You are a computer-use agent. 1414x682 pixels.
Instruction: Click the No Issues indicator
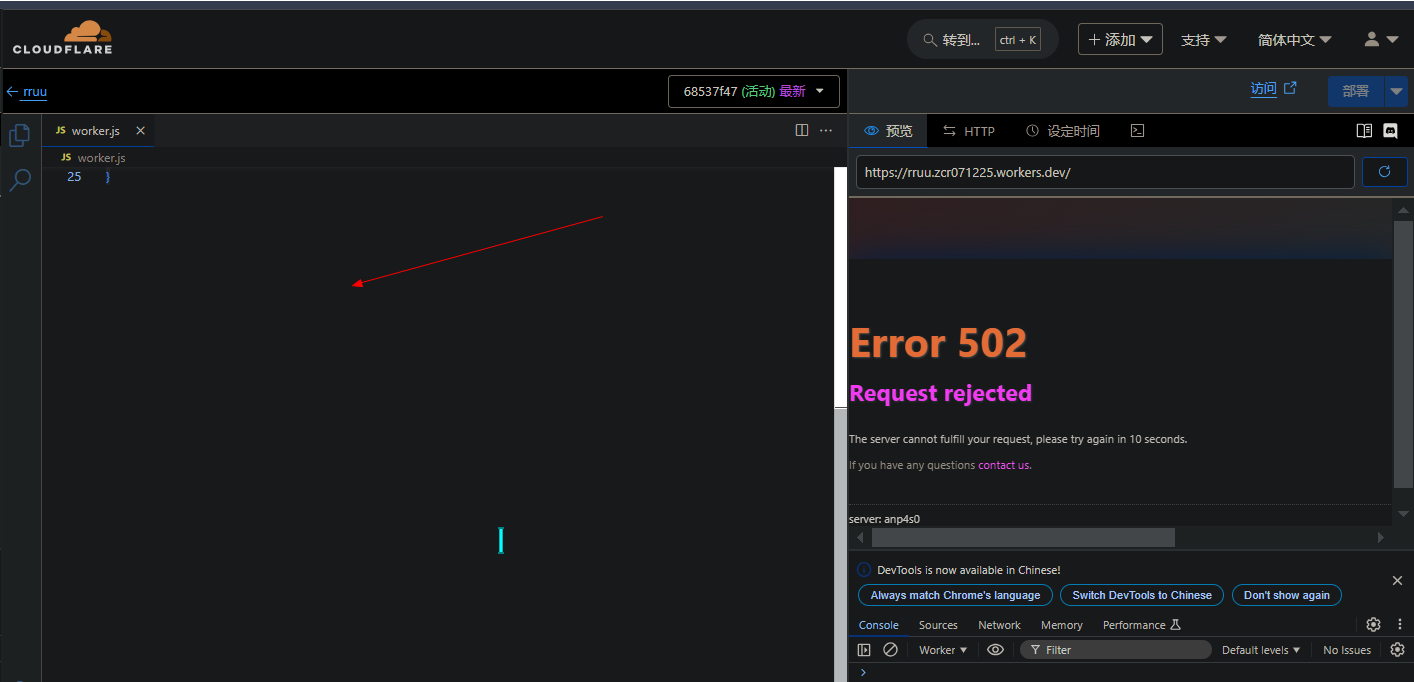[1346, 650]
